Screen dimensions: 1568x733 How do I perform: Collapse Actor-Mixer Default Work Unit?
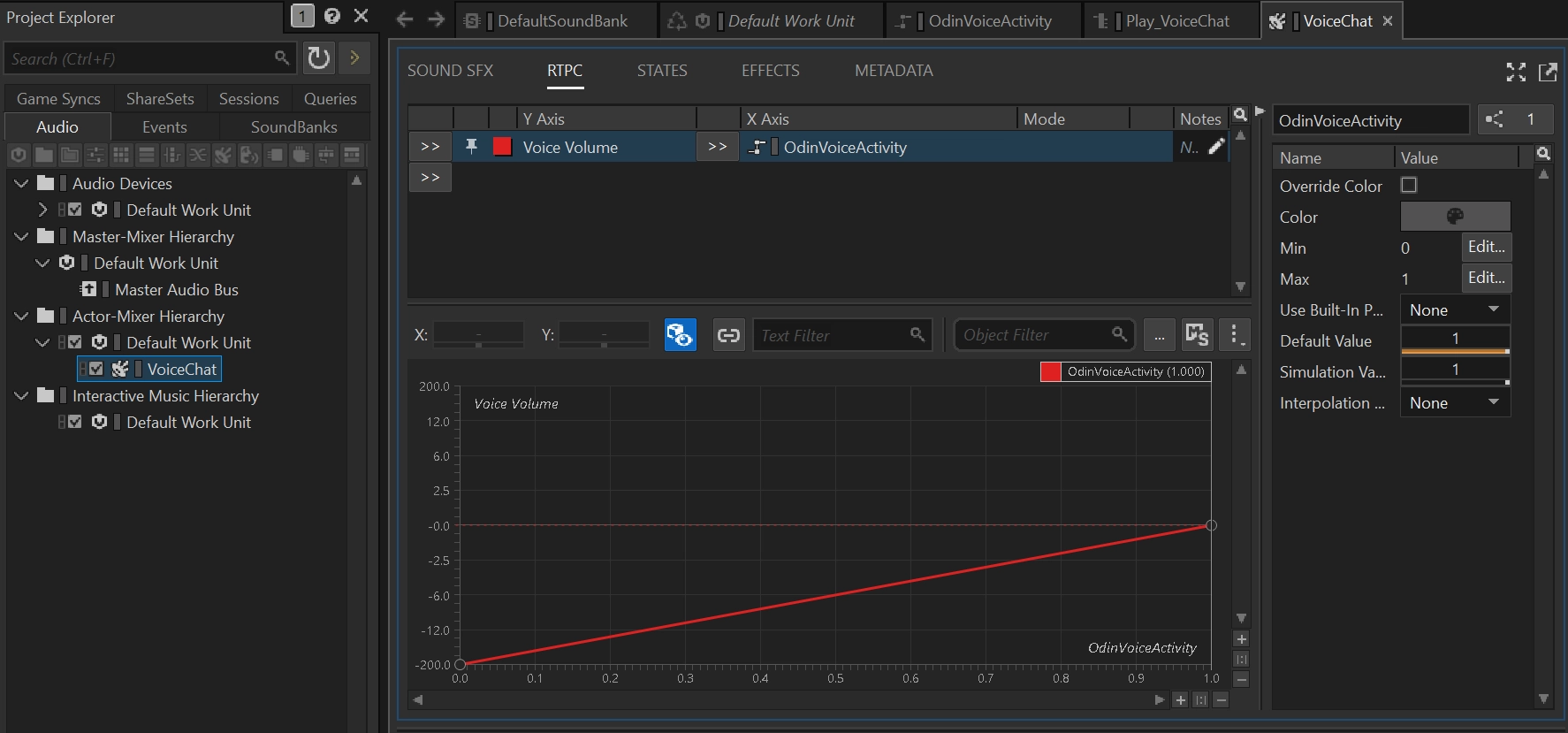click(42, 342)
